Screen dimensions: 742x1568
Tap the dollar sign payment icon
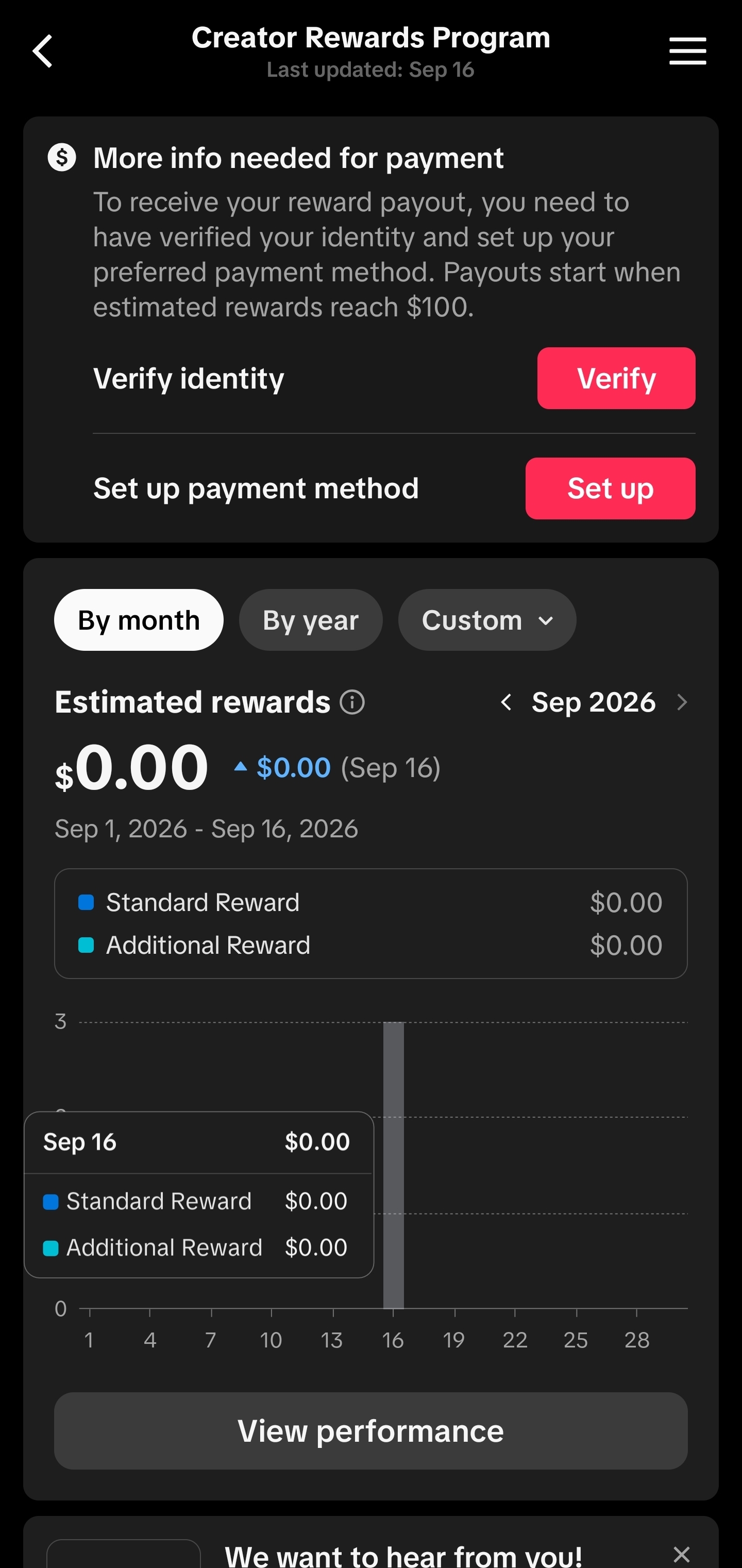point(61,158)
